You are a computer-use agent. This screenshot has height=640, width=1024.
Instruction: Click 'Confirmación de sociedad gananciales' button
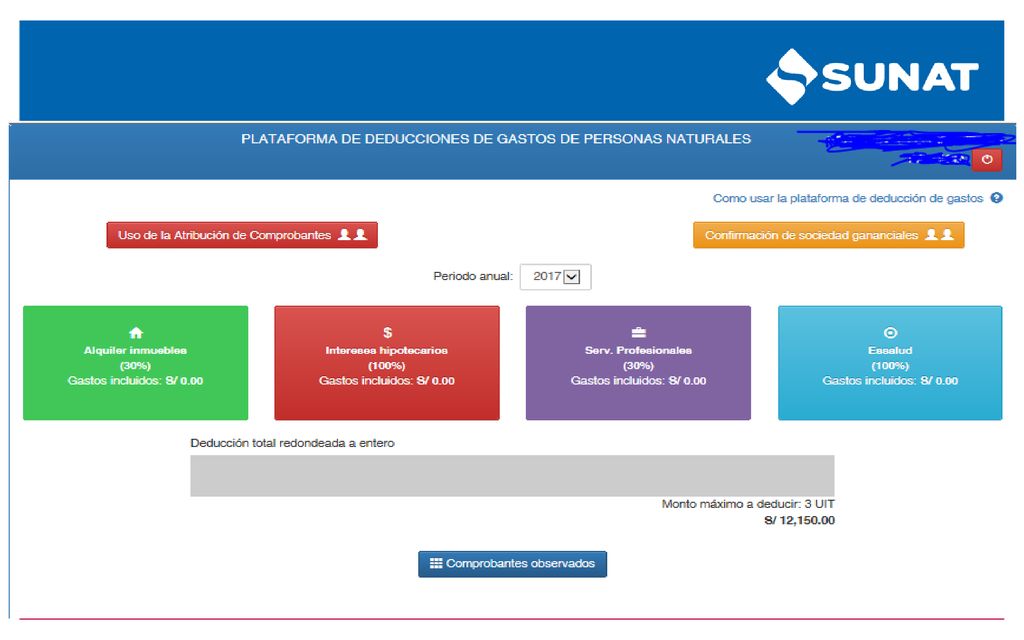[x=829, y=235]
